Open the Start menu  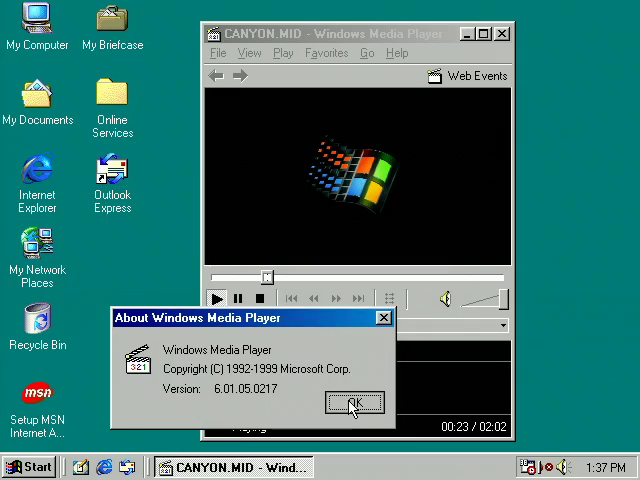point(29,467)
